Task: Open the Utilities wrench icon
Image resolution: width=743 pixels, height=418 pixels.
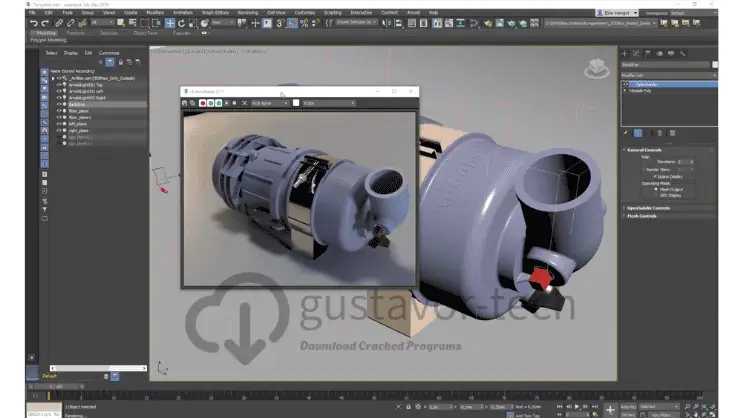Action: [x=683, y=54]
